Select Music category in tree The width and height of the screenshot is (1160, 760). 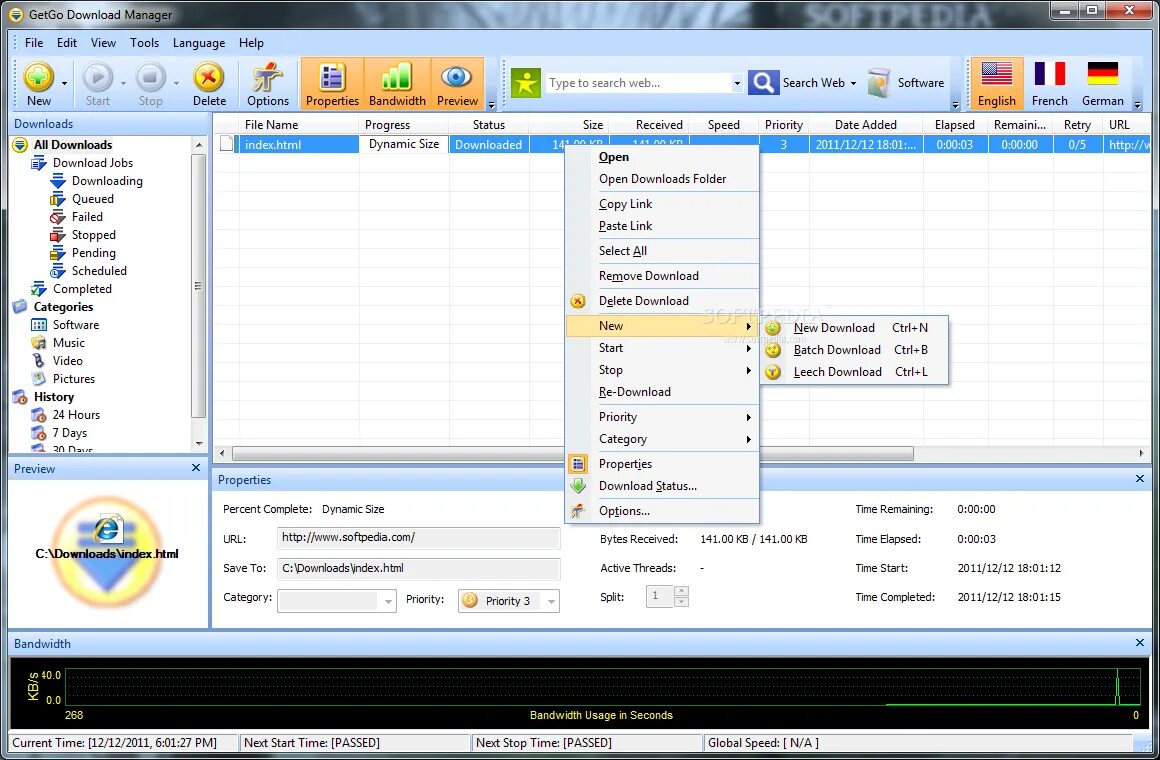pyautogui.click(x=69, y=343)
